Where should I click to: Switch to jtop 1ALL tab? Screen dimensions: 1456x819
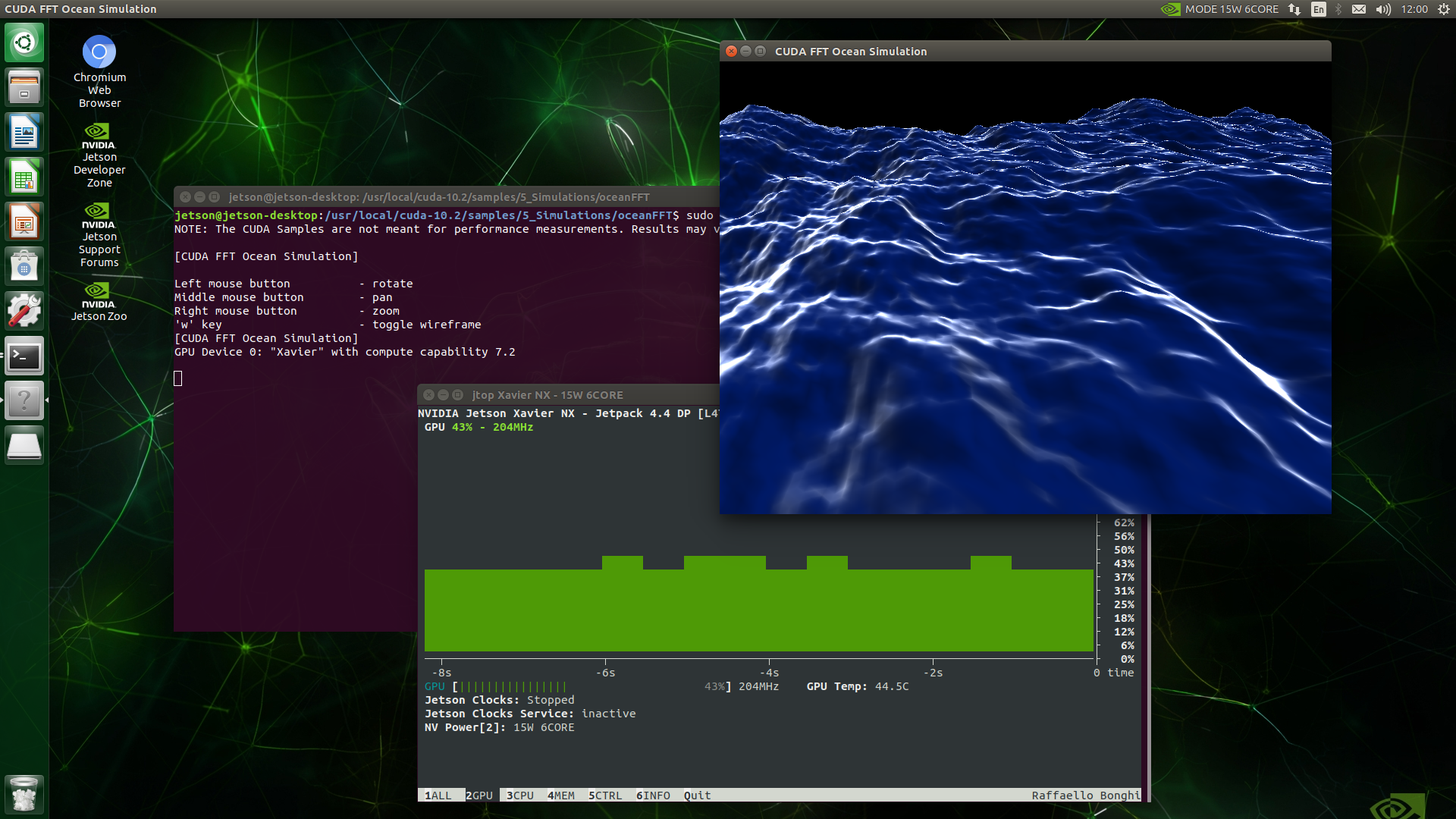tap(438, 795)
